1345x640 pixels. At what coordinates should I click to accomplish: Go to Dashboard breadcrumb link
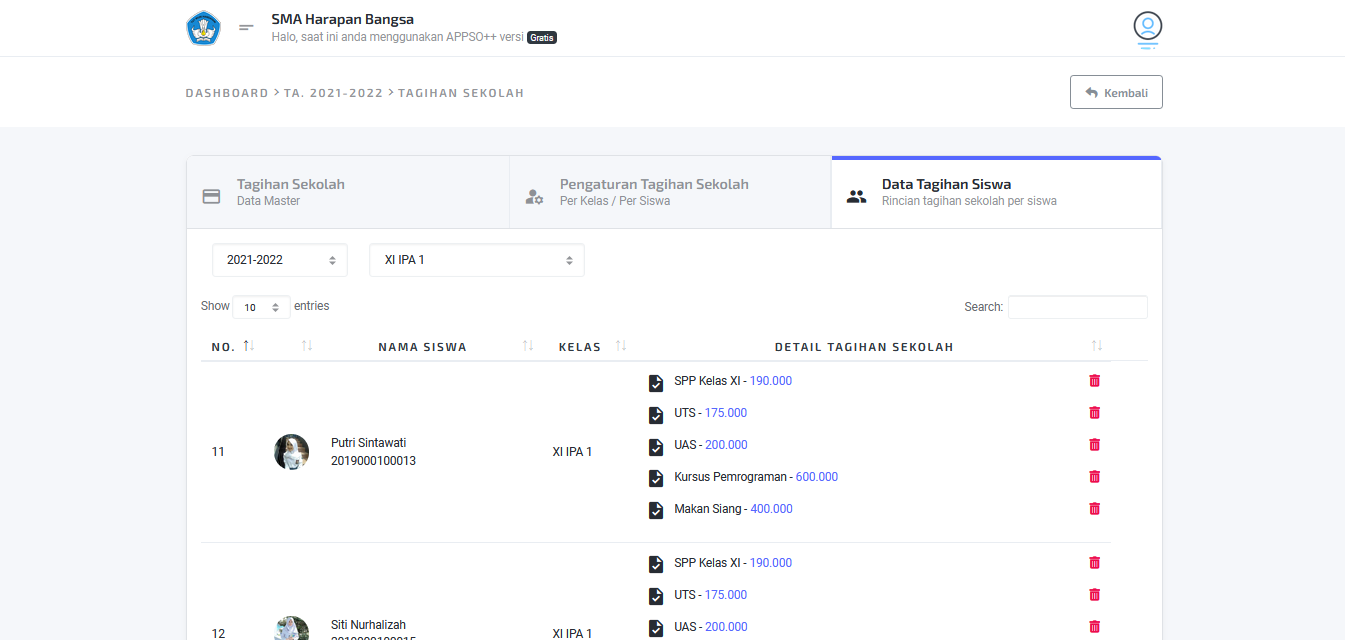point(227,93)
